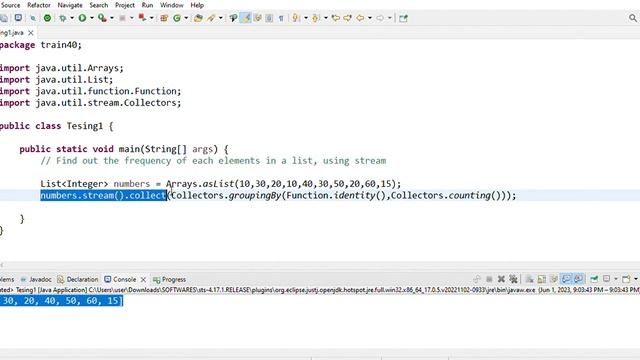
Task: Click the console output ending '60, 15]'
Action: (x=61, y=301)
